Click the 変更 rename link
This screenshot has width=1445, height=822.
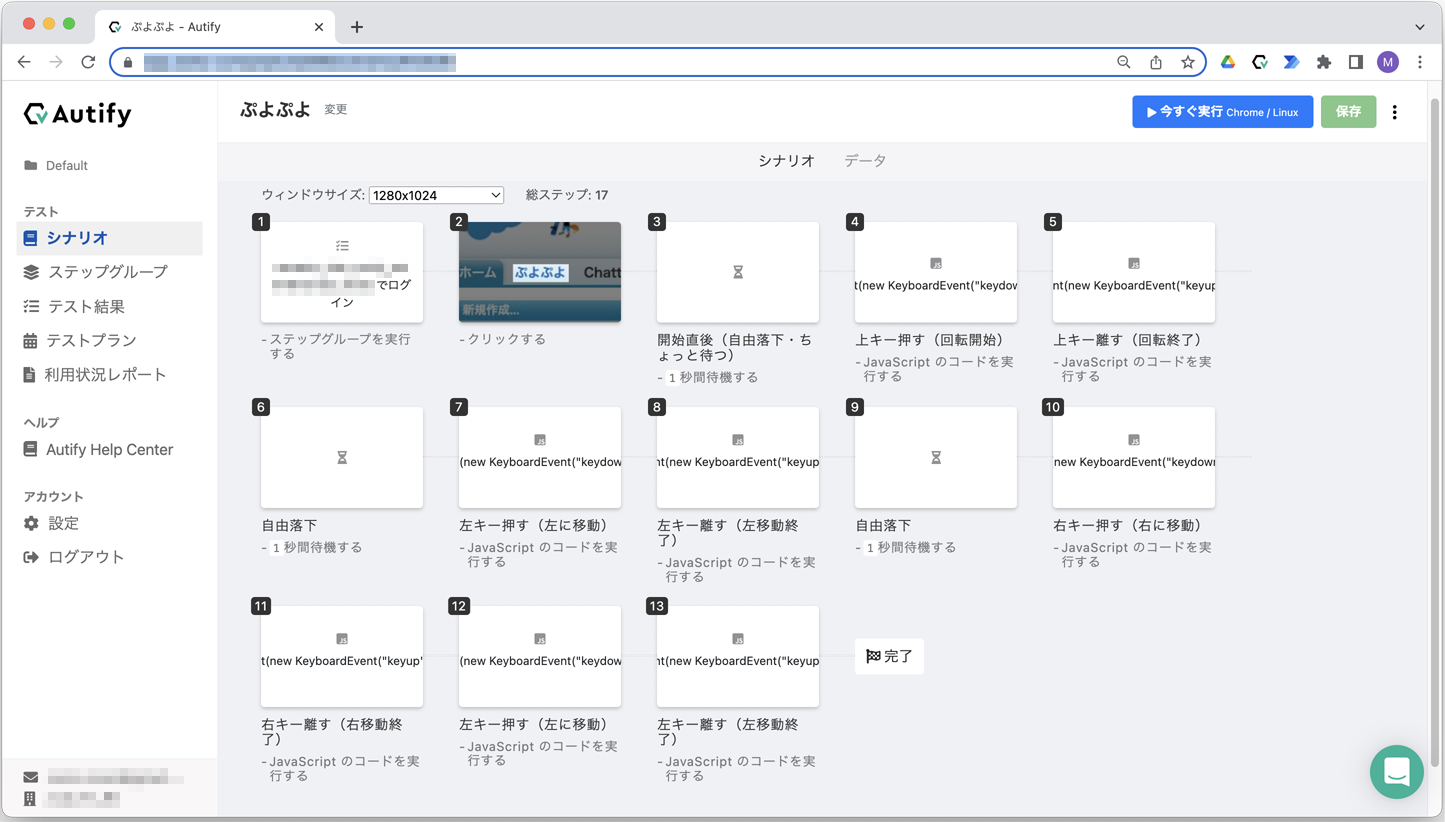tap(335, 110)
